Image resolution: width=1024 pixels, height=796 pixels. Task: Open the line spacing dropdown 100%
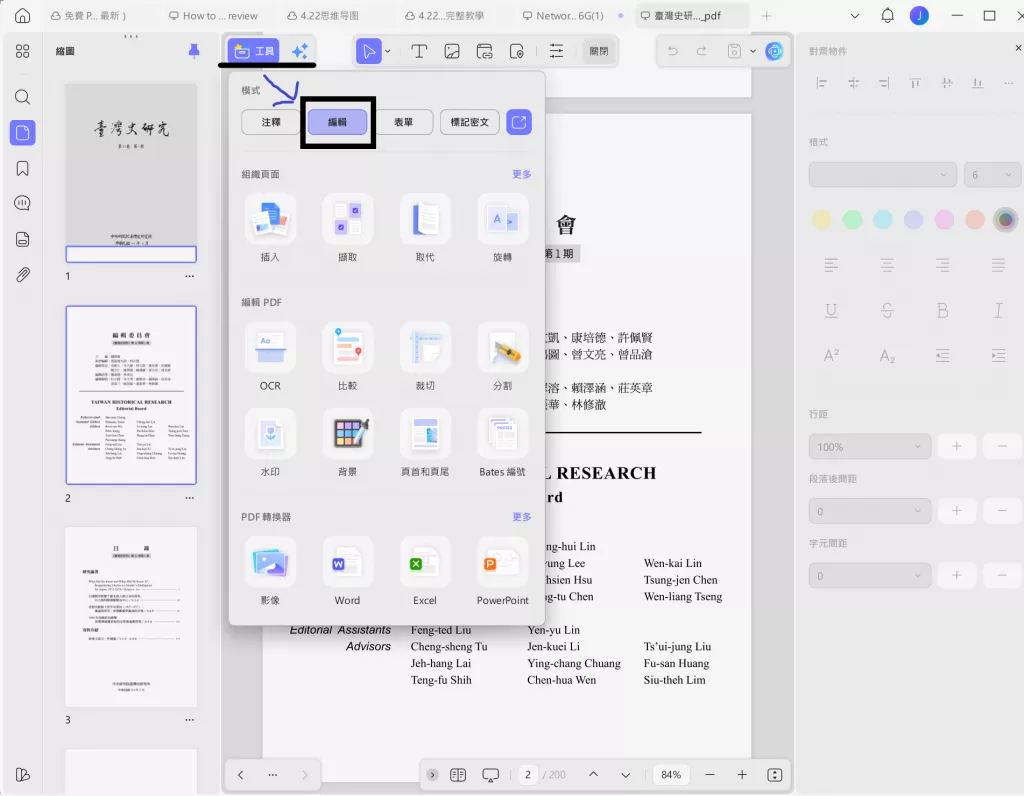pyautogui.click(x=869, y=447)
